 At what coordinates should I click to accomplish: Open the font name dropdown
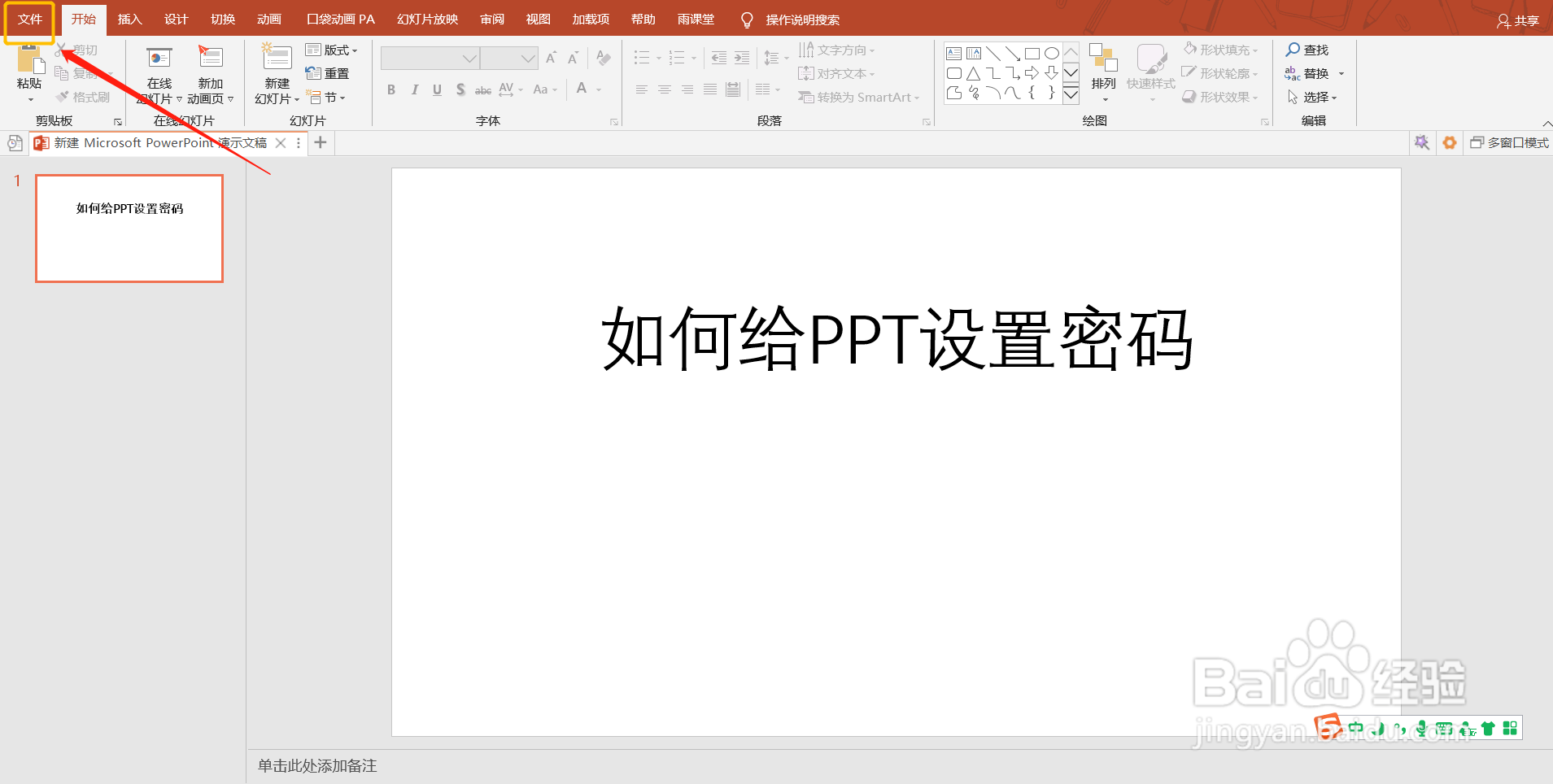[469, 58]
